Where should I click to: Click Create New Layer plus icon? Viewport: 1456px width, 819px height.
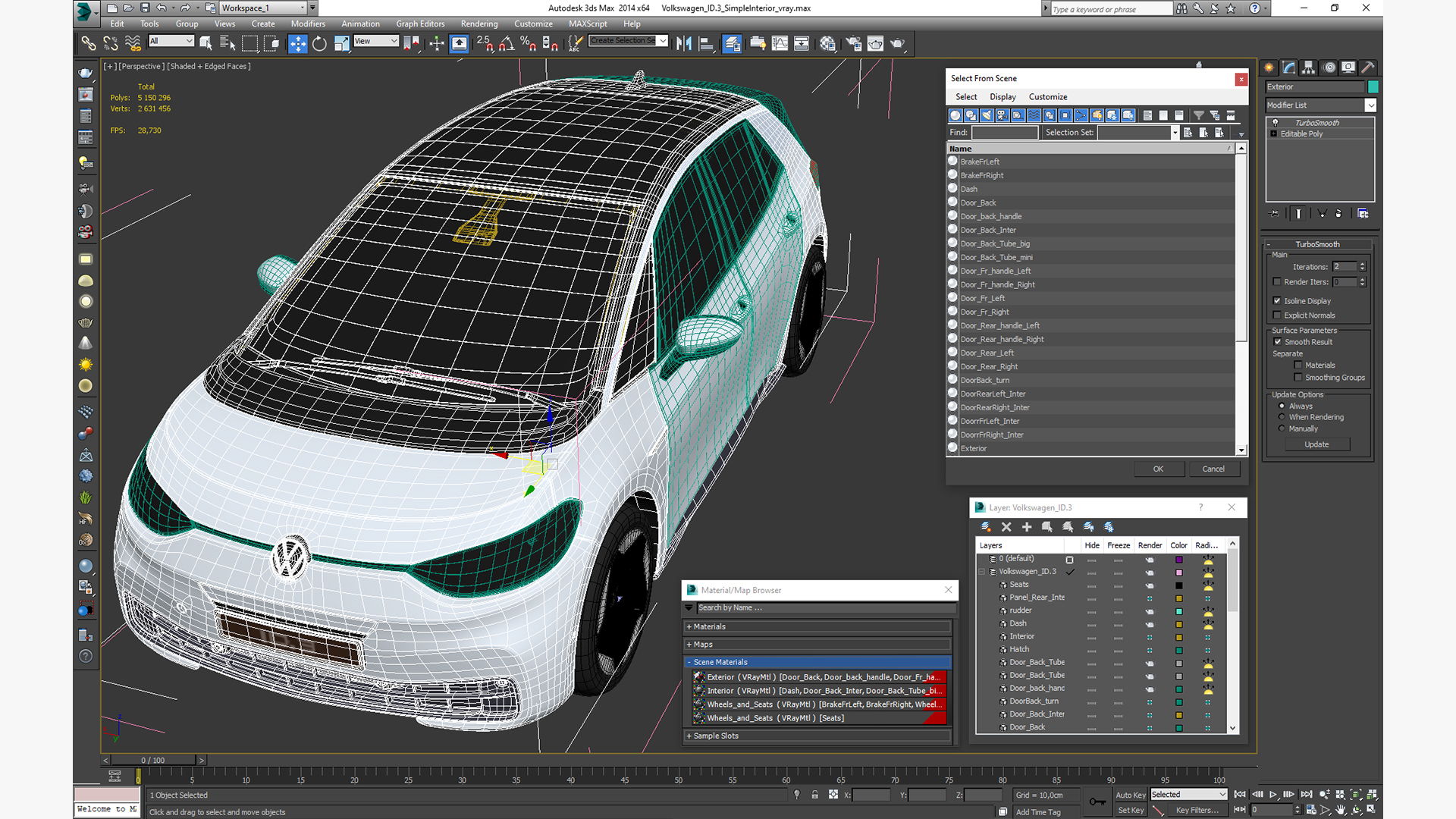click(x=1027, y=527)
